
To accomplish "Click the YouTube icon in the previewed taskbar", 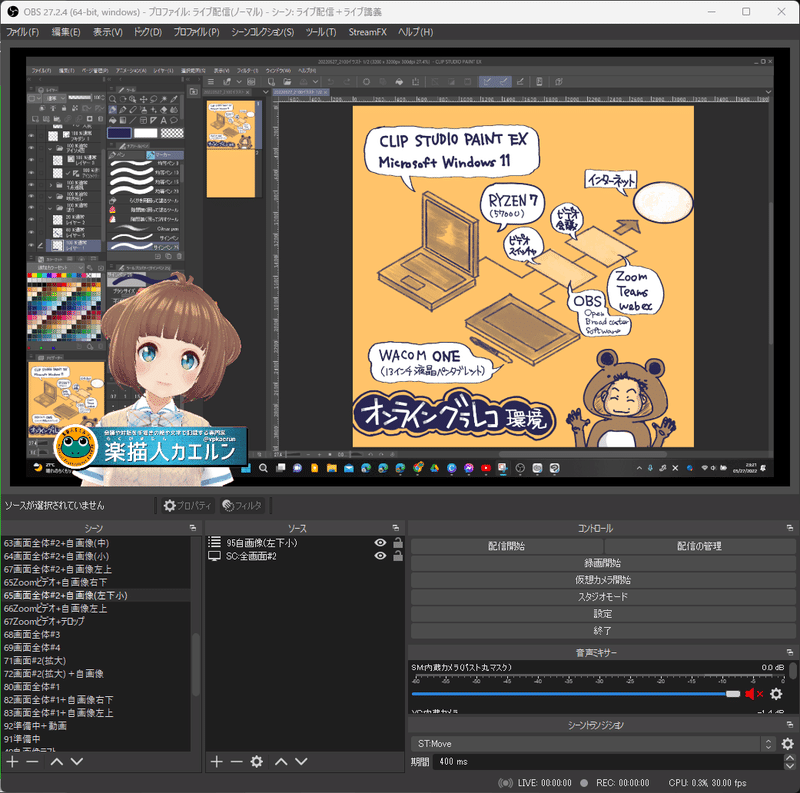I will pyautogui.click(x=486, y=468).
